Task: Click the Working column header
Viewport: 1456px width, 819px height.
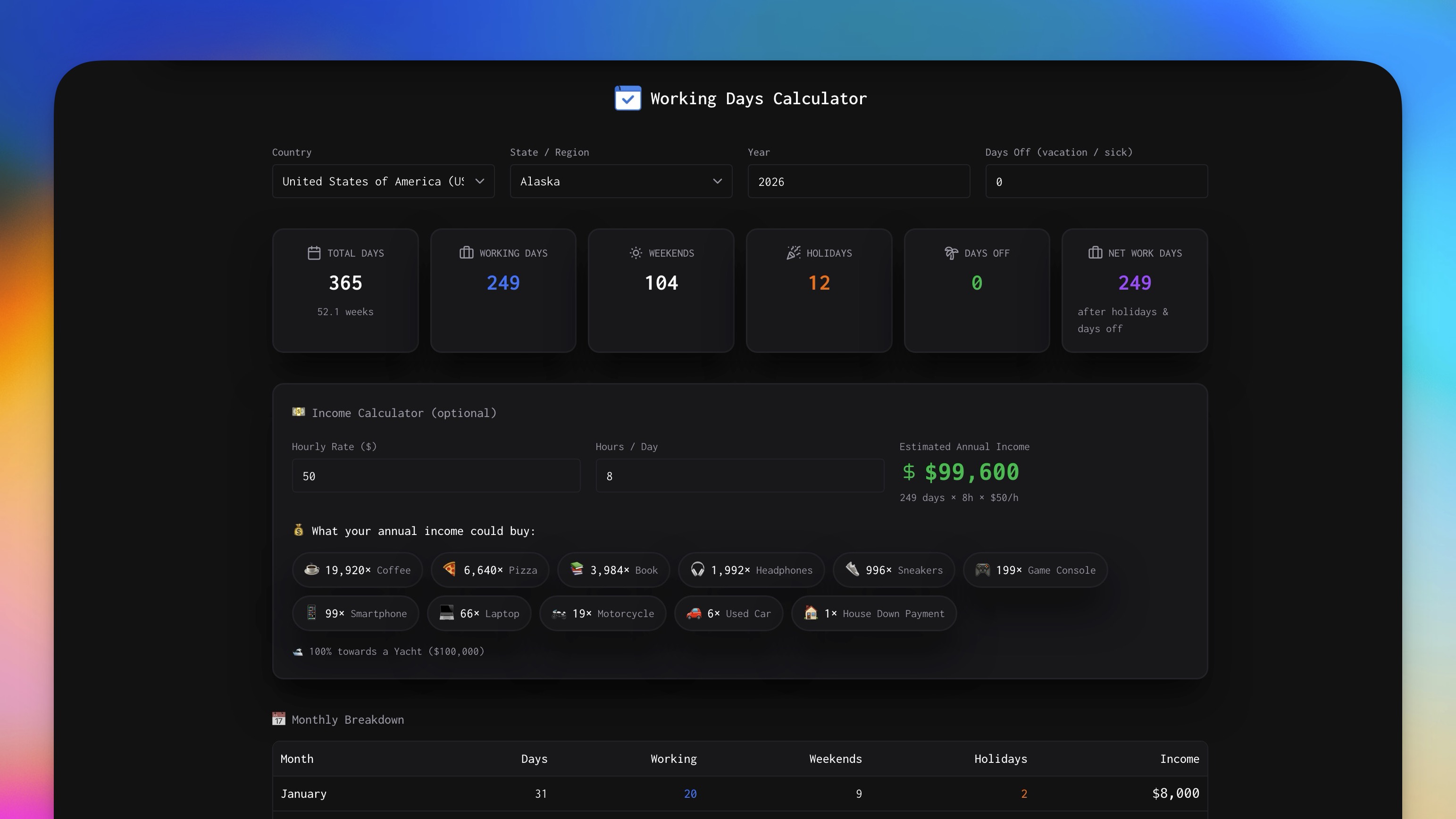Action: [x=673, y=759]
